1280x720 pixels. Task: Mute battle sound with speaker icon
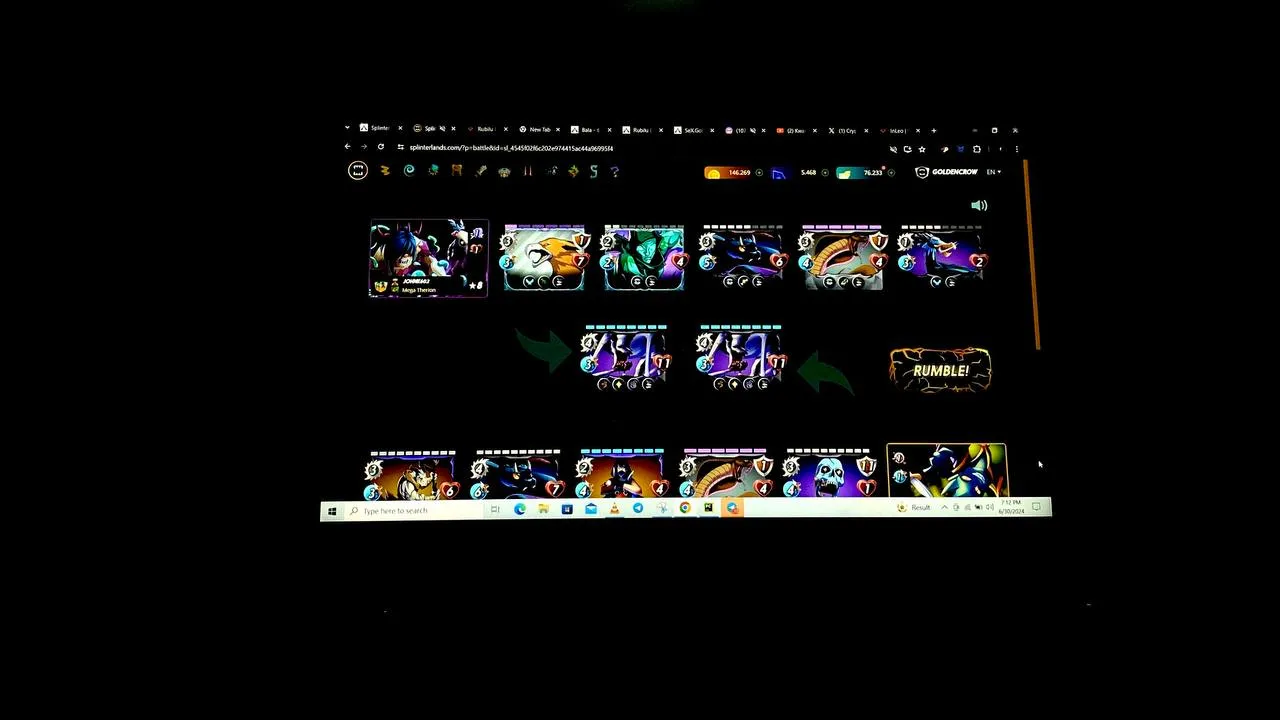click(979, 206)
